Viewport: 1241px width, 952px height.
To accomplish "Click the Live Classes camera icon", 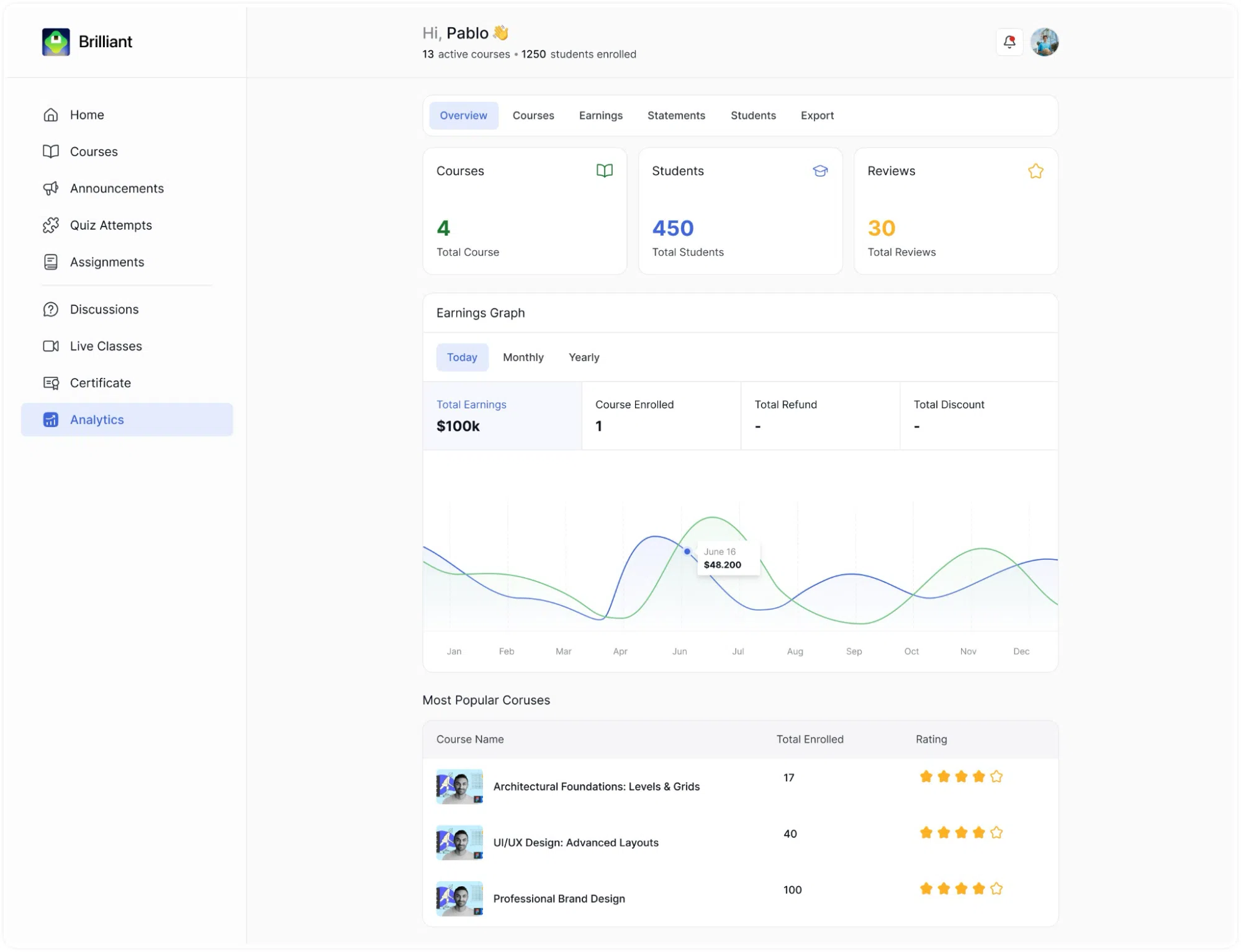I will [x=51, y=346].
